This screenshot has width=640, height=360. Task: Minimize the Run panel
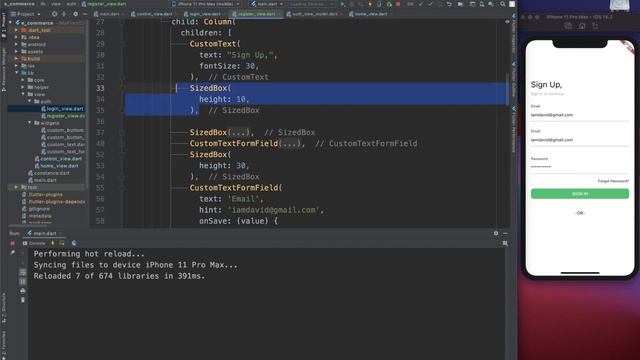505,233
